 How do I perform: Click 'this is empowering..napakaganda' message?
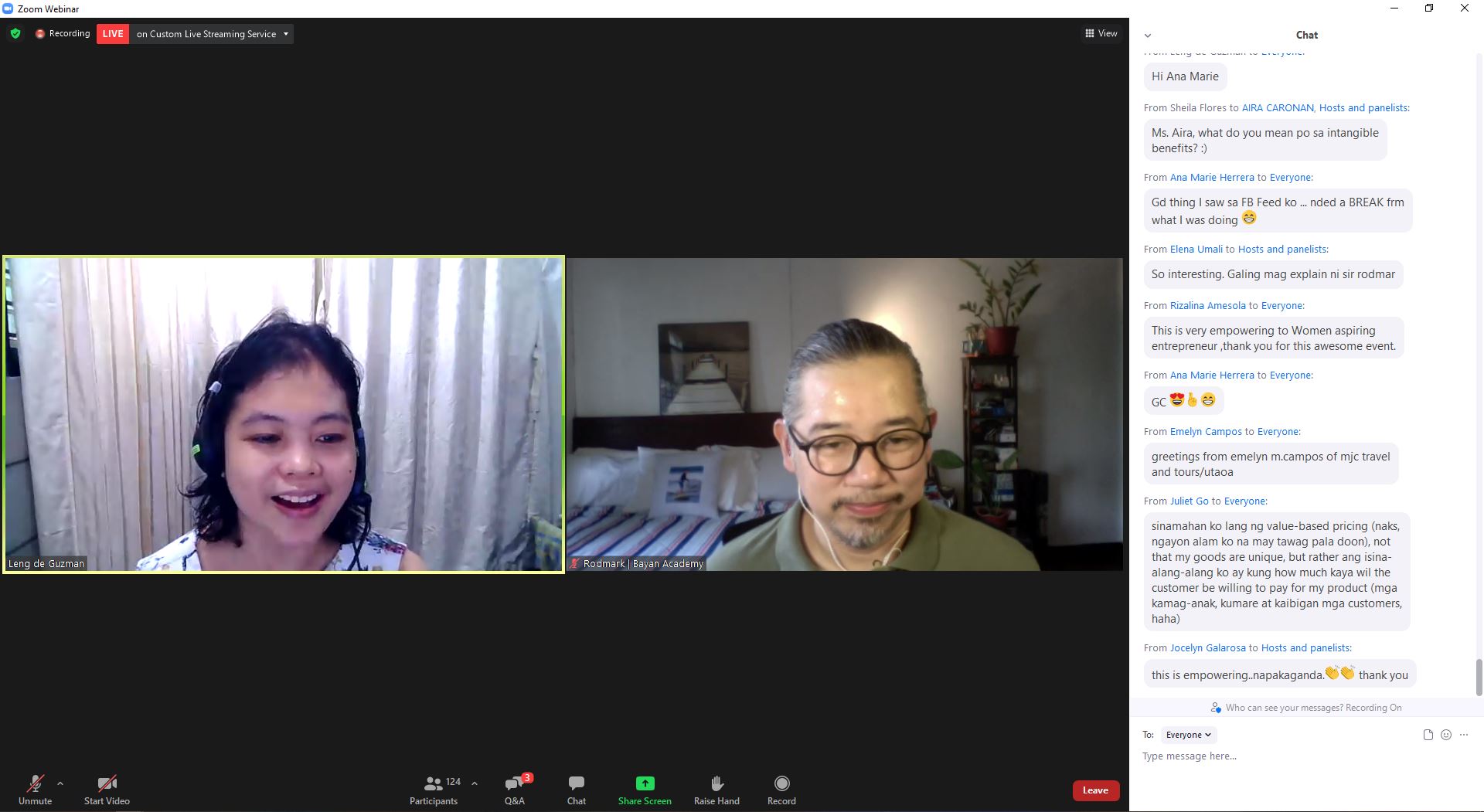point(1280,674)
